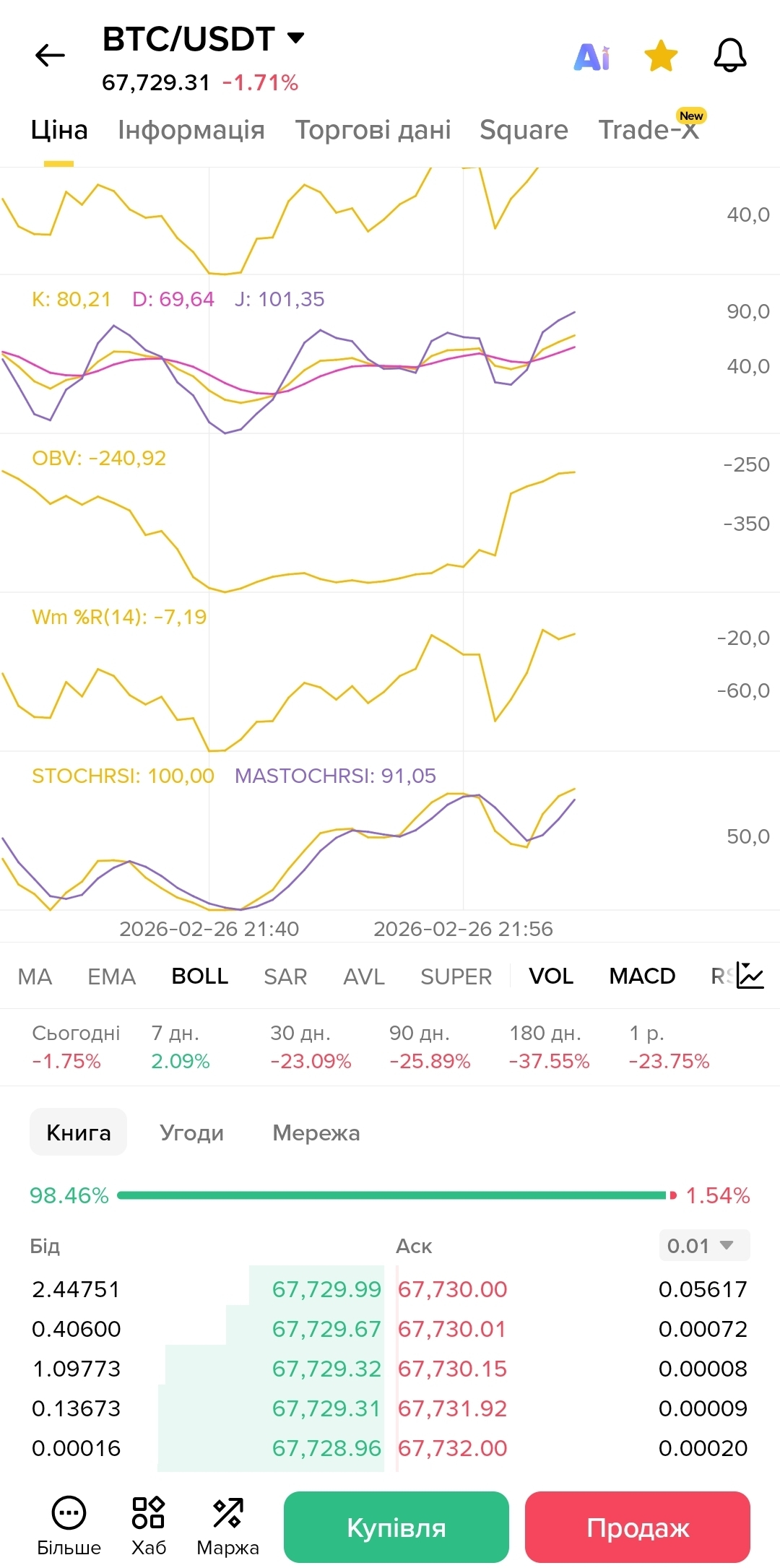Open the AI assistant icon
The image size is (780, 1568).
[591, 56]
